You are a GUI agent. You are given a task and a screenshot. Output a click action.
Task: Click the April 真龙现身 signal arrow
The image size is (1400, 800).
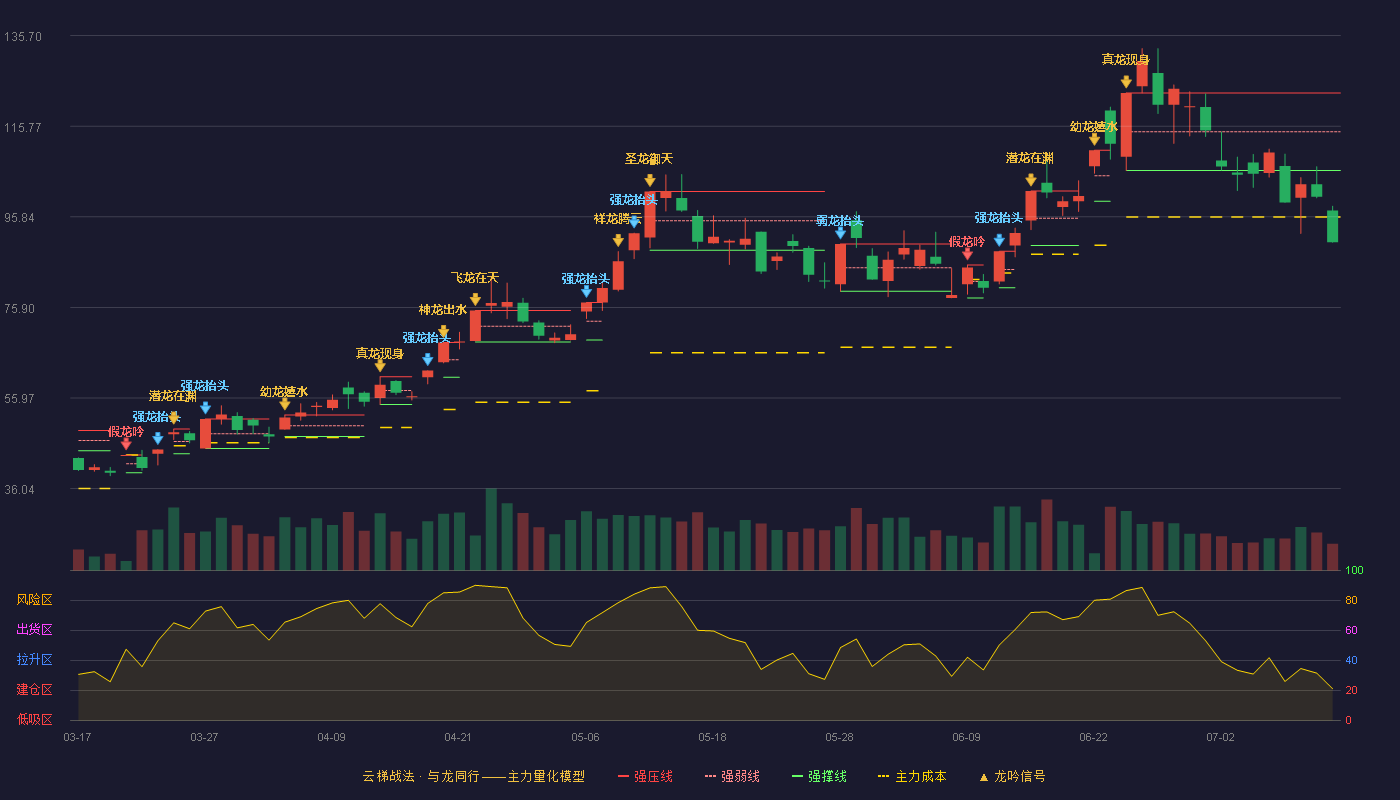(x=380, y=366)
